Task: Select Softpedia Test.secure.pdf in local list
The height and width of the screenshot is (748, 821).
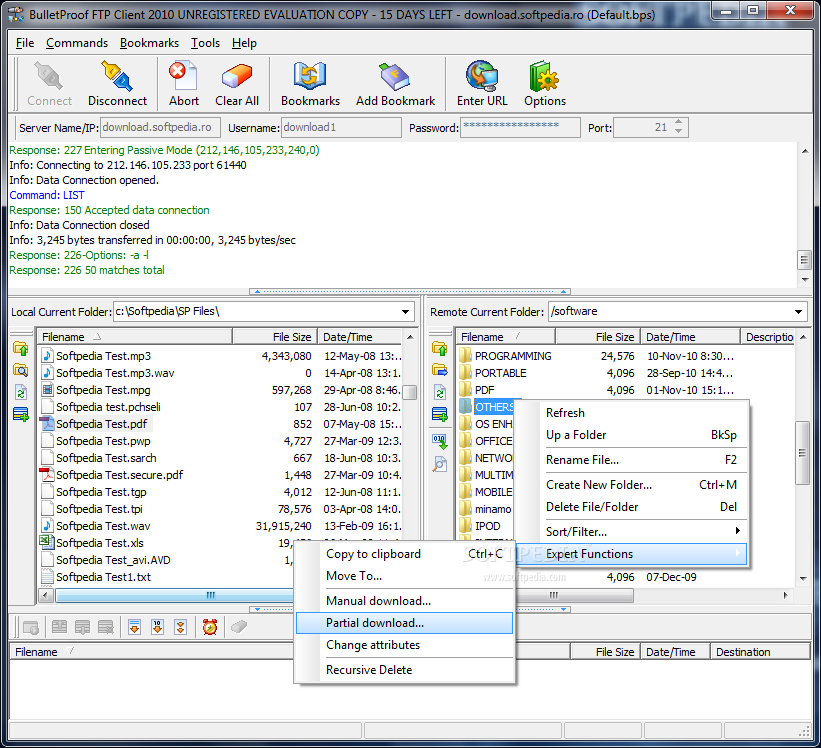Action: click(x=119, y=475)
